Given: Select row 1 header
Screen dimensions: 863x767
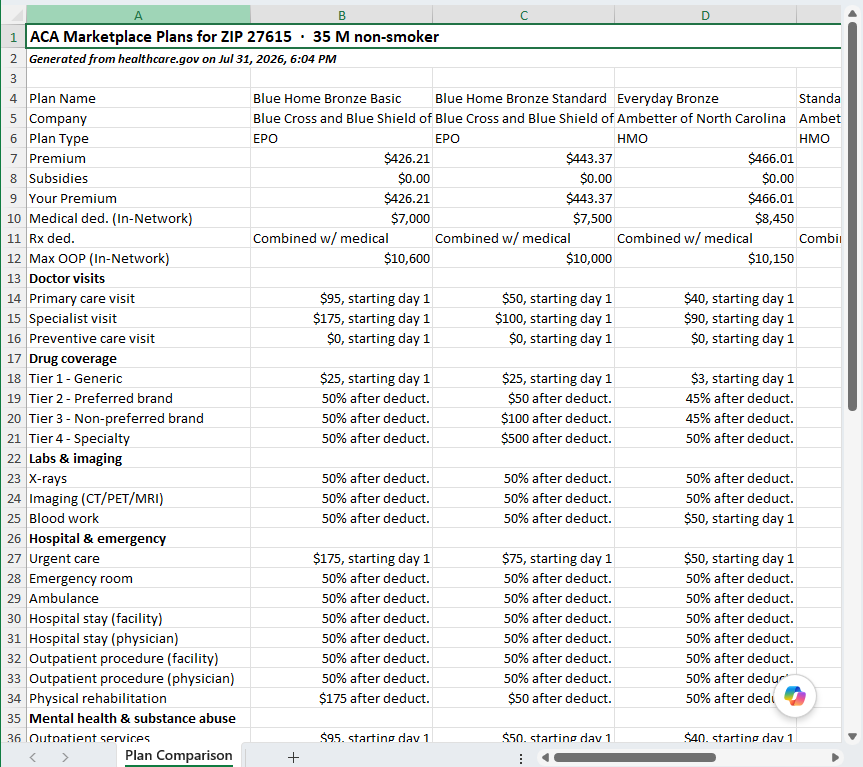Looking at the screenshot, I should pos(13,37).
